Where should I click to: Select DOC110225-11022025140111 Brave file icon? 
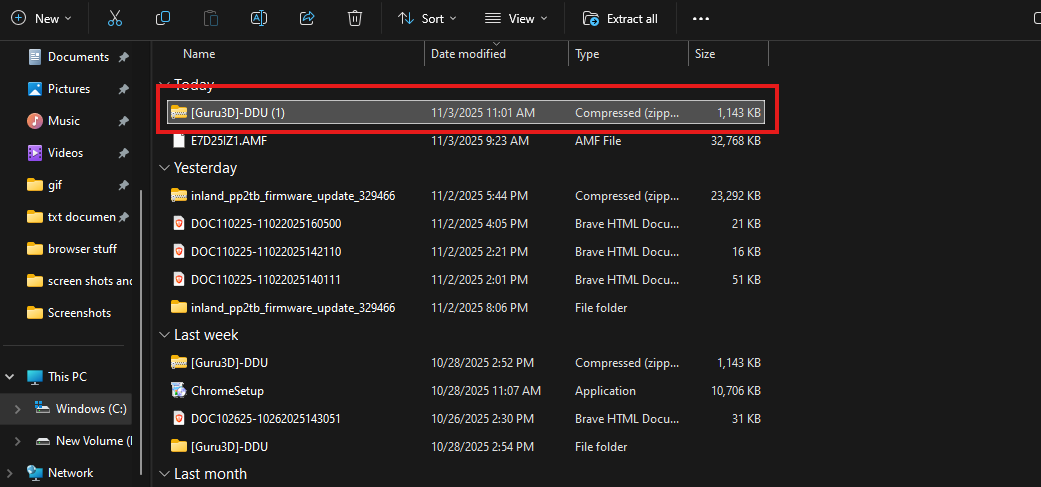179,279
